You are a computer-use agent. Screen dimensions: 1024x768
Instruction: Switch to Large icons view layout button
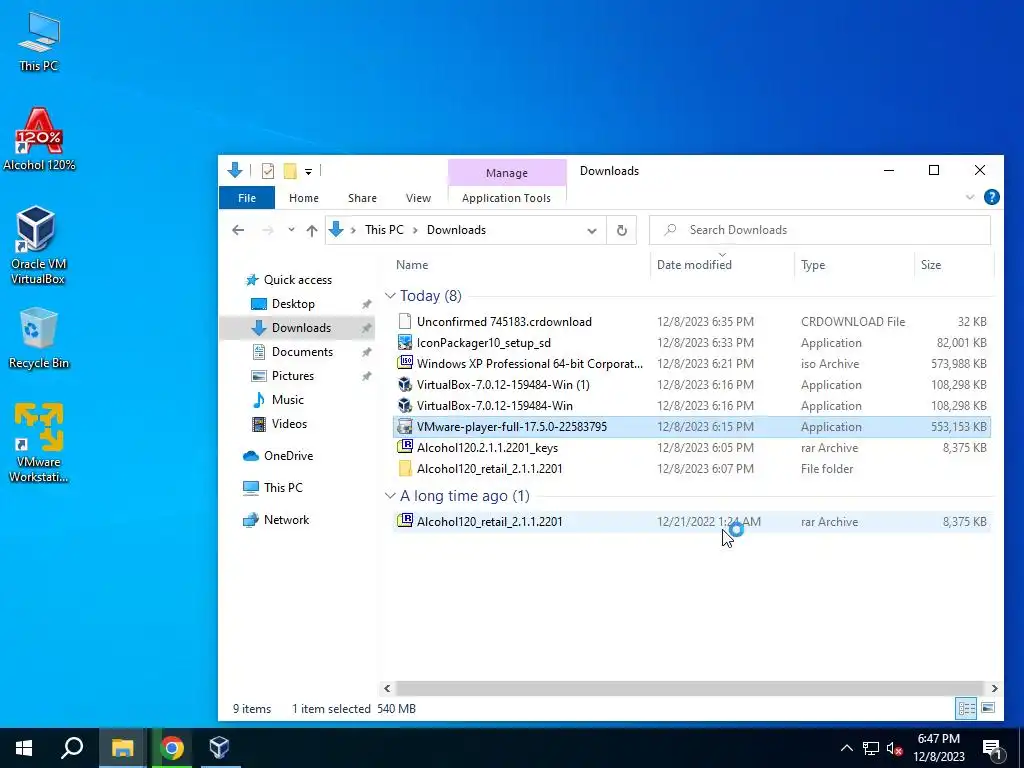pos(988,708)
